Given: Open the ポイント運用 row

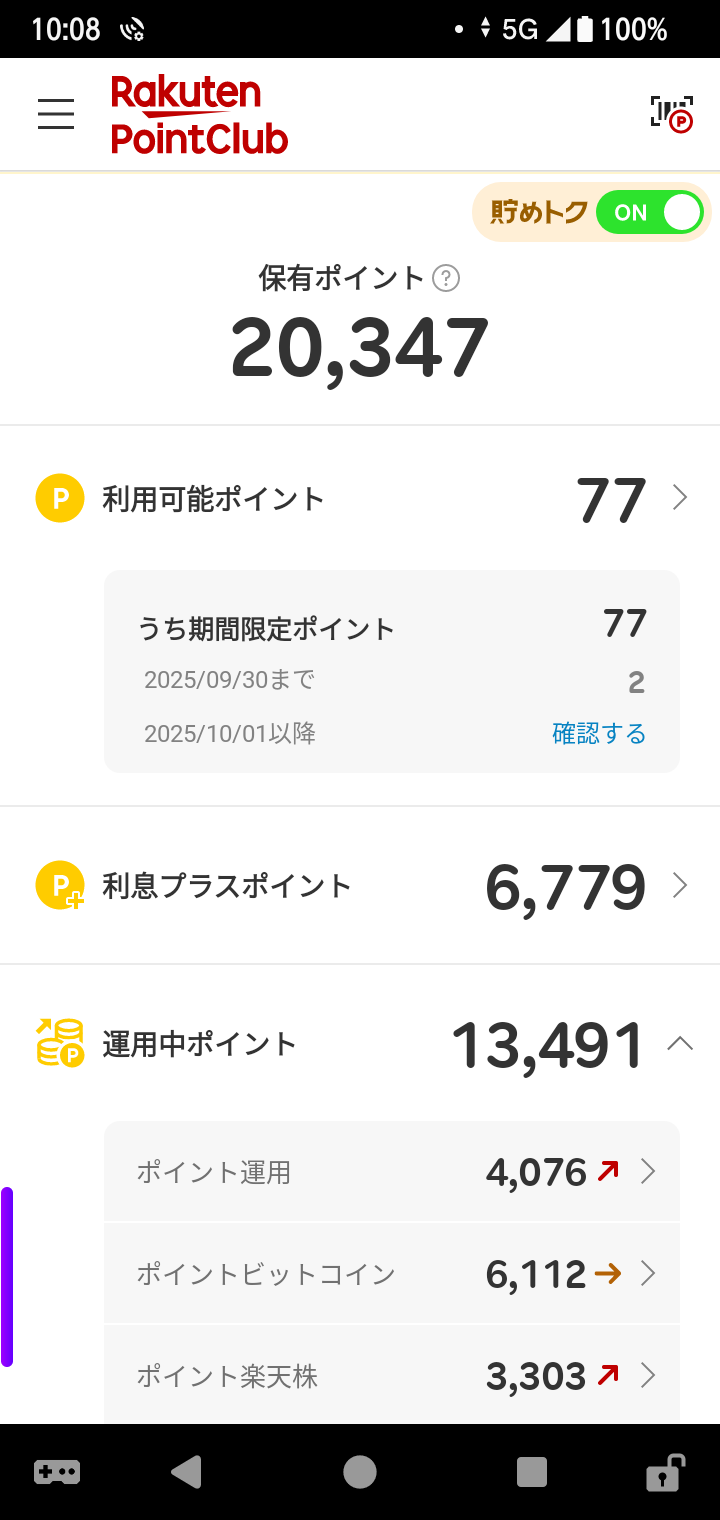Looking at the screenshot, I should [392, 1172].
